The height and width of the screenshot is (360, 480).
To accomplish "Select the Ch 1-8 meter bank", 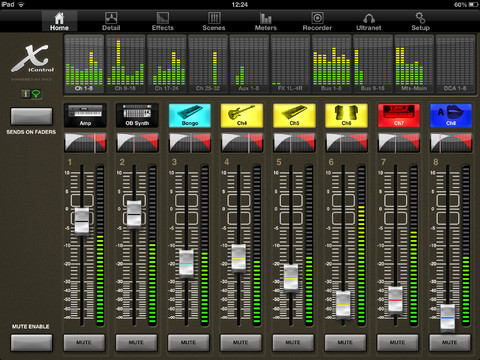I will [84, 64].
